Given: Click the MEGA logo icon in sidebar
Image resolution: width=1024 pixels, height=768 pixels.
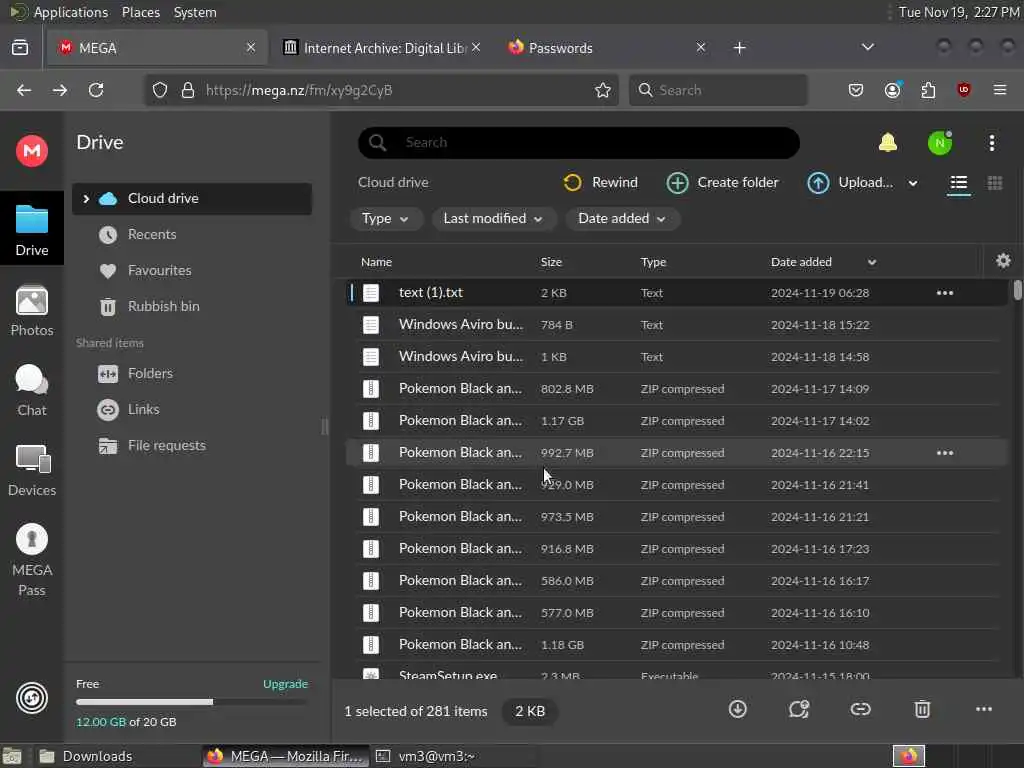Looking at the screenshot, I should tap(31, 151).
